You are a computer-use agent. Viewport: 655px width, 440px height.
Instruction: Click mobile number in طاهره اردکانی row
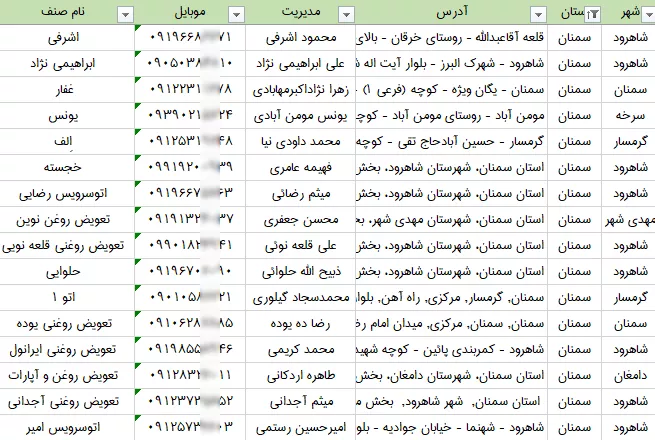tap(190, 376)
